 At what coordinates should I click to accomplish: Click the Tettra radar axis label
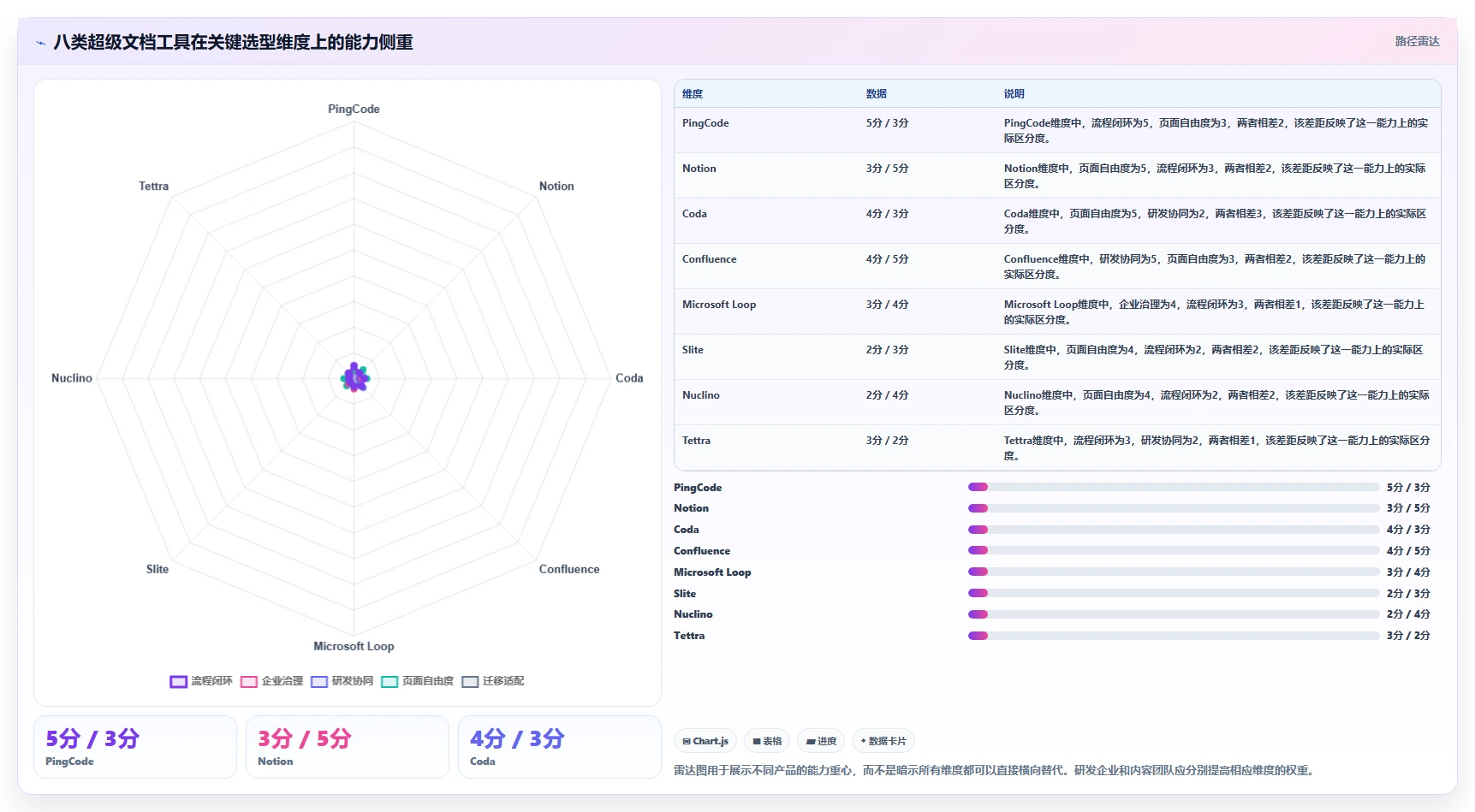[154, 186]
